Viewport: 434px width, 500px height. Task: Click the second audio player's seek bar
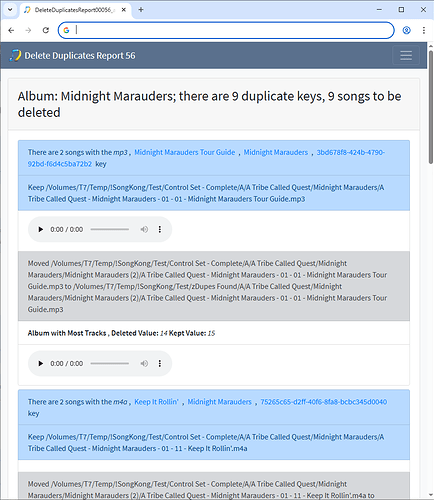coord(110,363)
